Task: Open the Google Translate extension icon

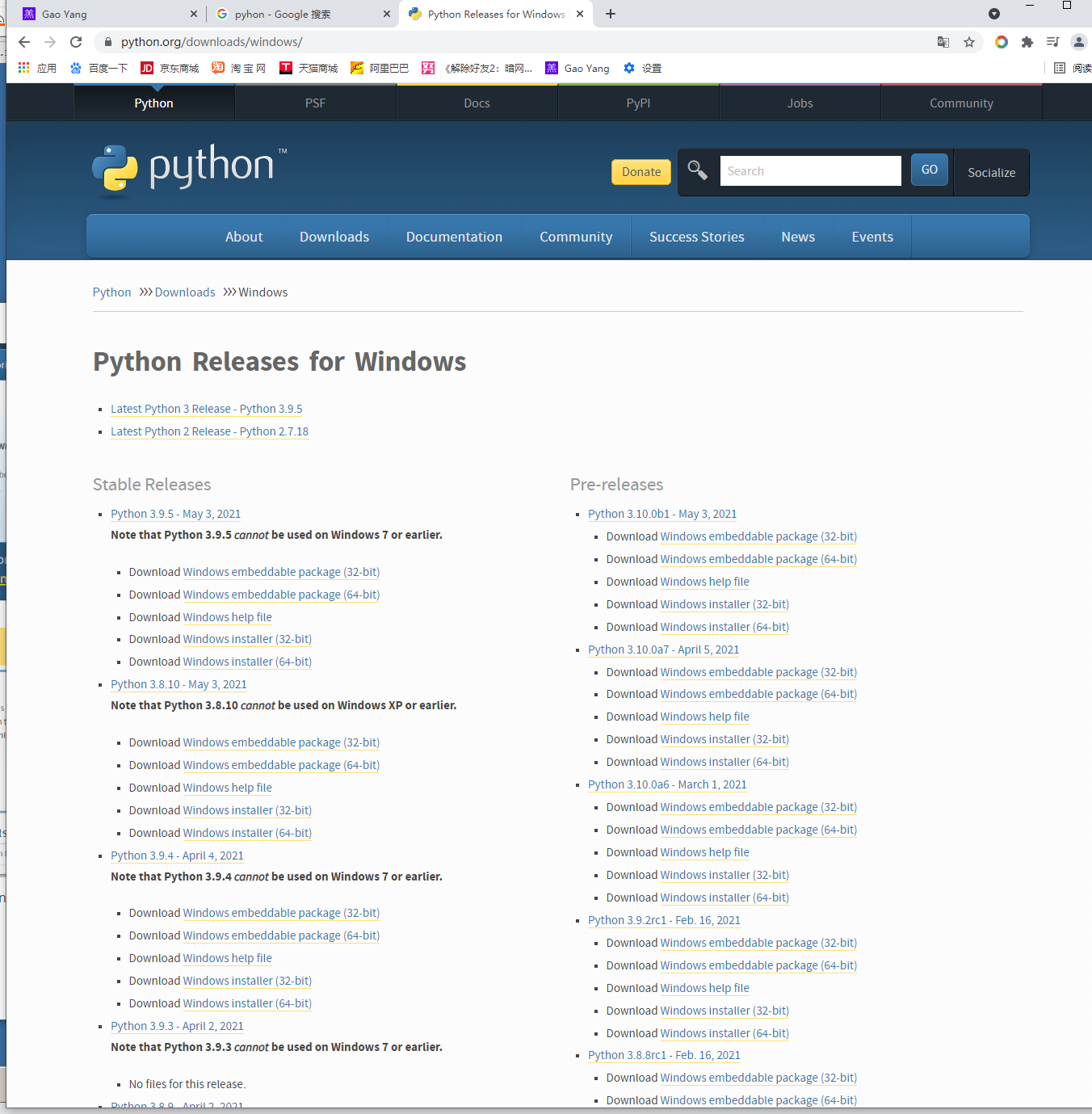Action: (x=943, y=42)
